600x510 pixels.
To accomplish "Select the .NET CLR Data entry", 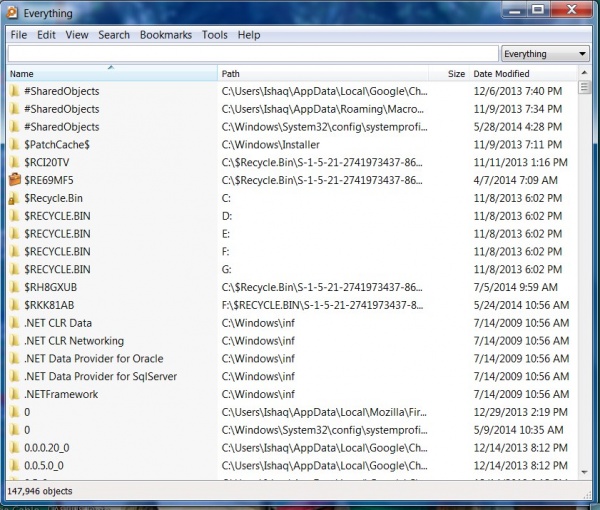I will (x=58, y=323).
